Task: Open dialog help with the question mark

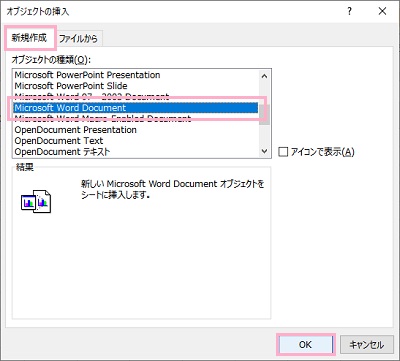Action: point(349,11)
